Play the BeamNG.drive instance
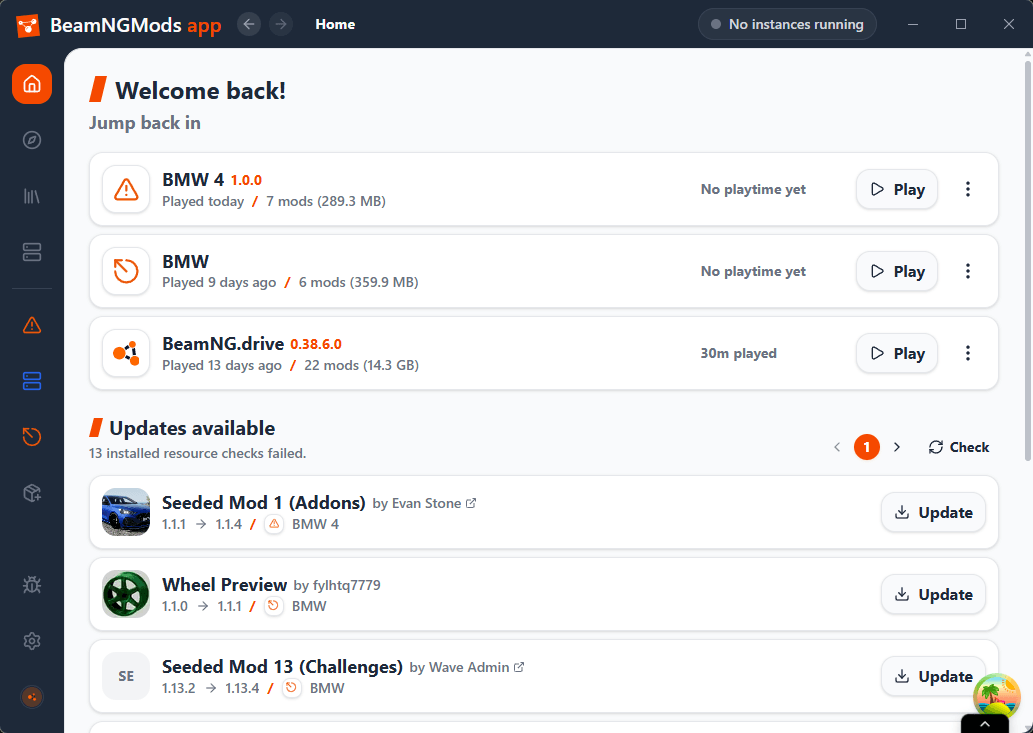This screenshot has height=733, width=1033. (897, 354)
